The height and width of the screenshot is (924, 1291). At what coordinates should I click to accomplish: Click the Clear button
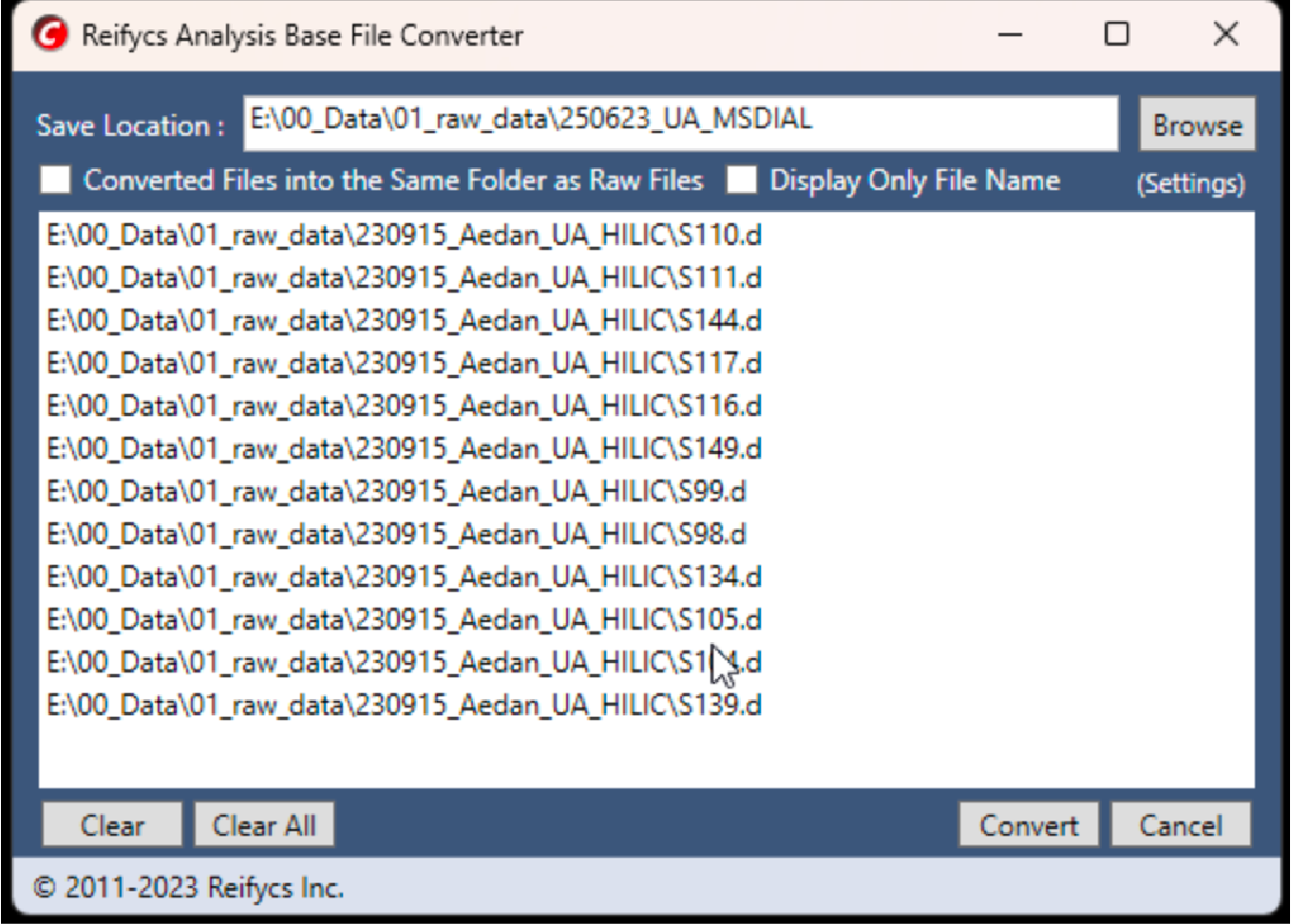tap(112, 824)
